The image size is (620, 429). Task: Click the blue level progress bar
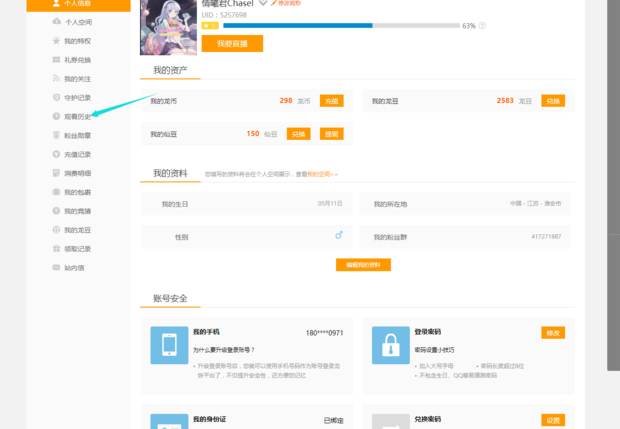pos(298,26)
